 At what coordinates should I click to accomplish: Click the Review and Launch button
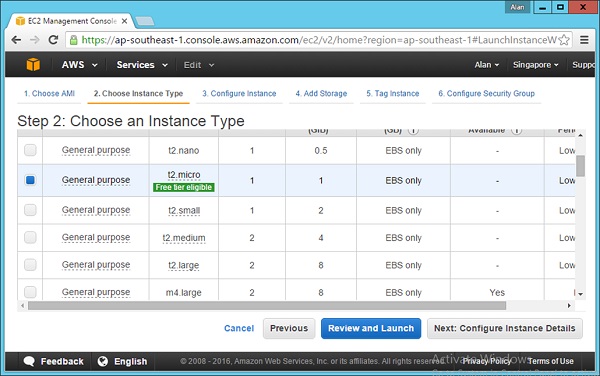(x=371, y=328)
